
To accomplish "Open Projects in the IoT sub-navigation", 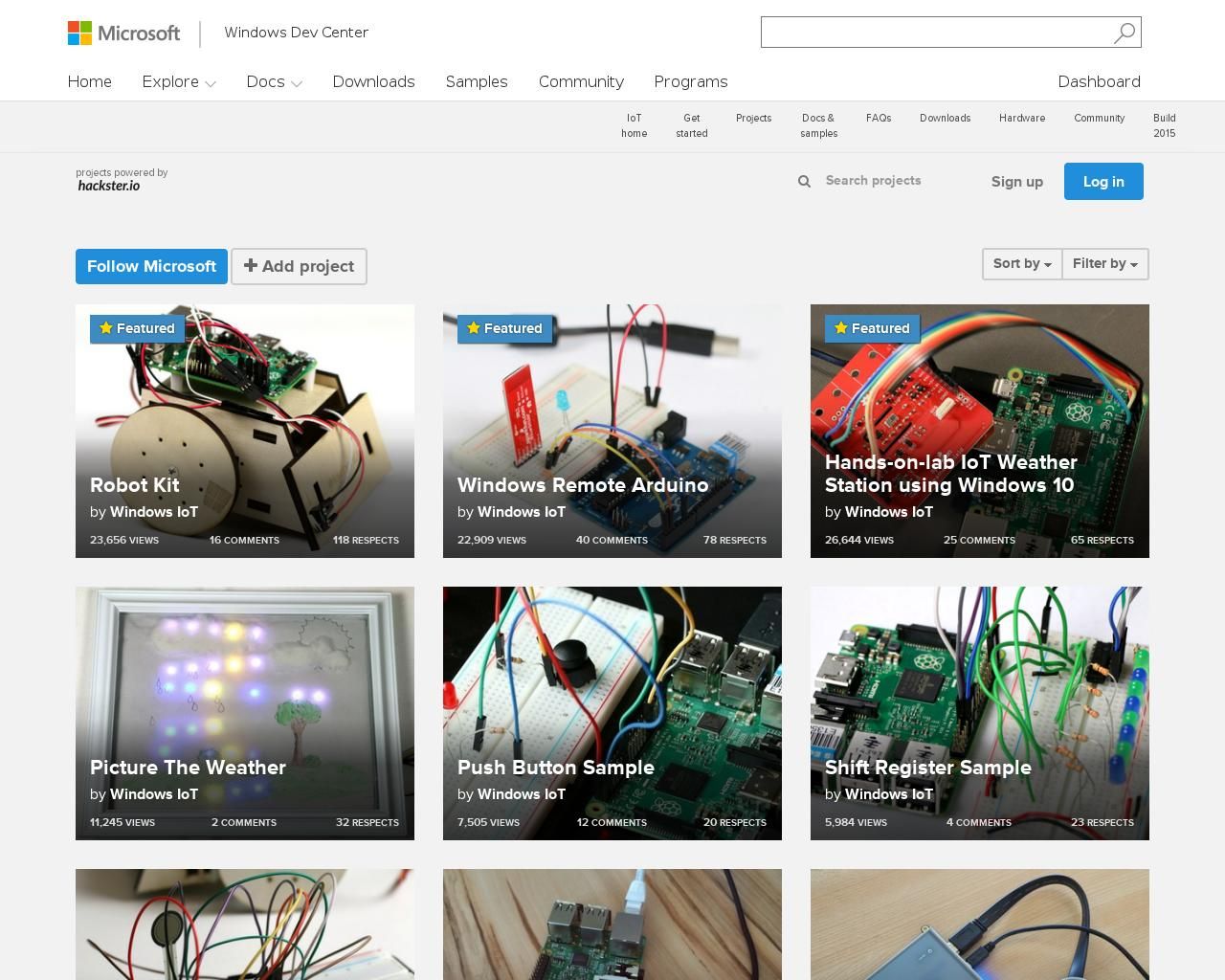I will point(753,118).
